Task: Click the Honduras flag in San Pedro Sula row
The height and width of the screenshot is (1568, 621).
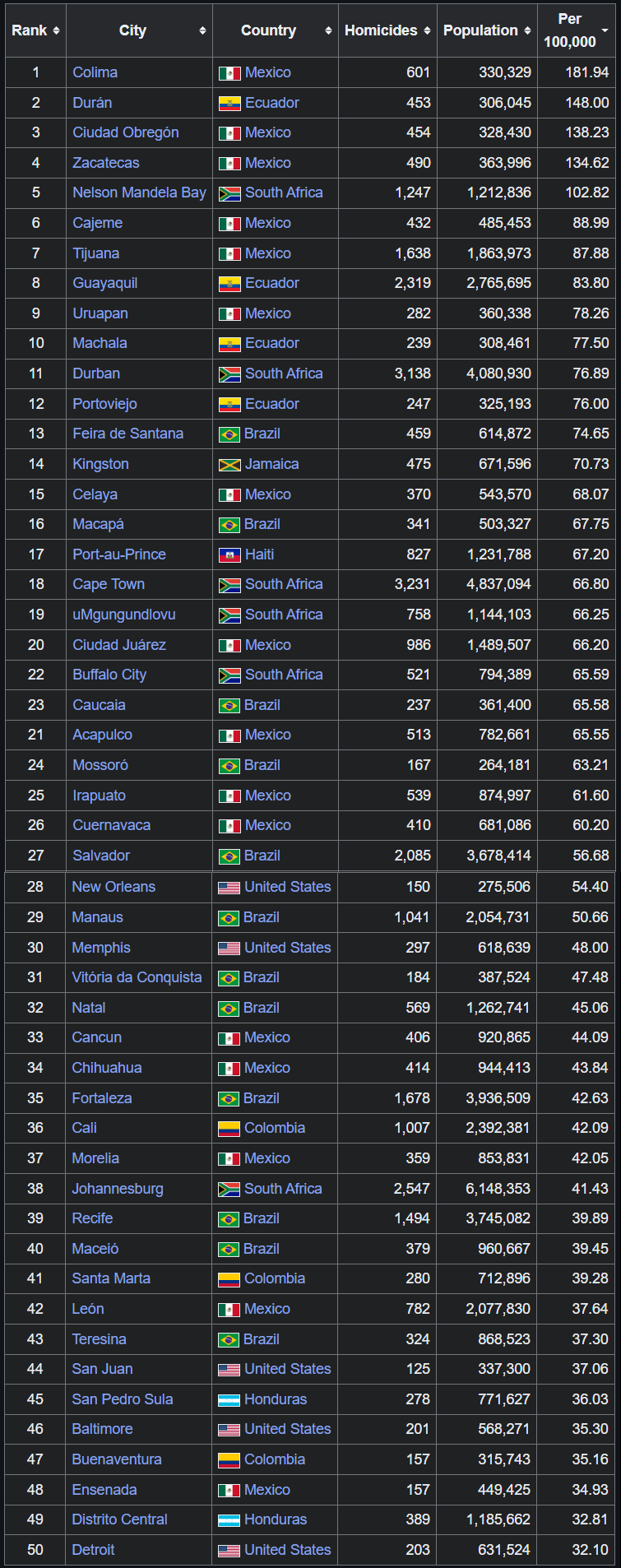Action: [229, 1400]
